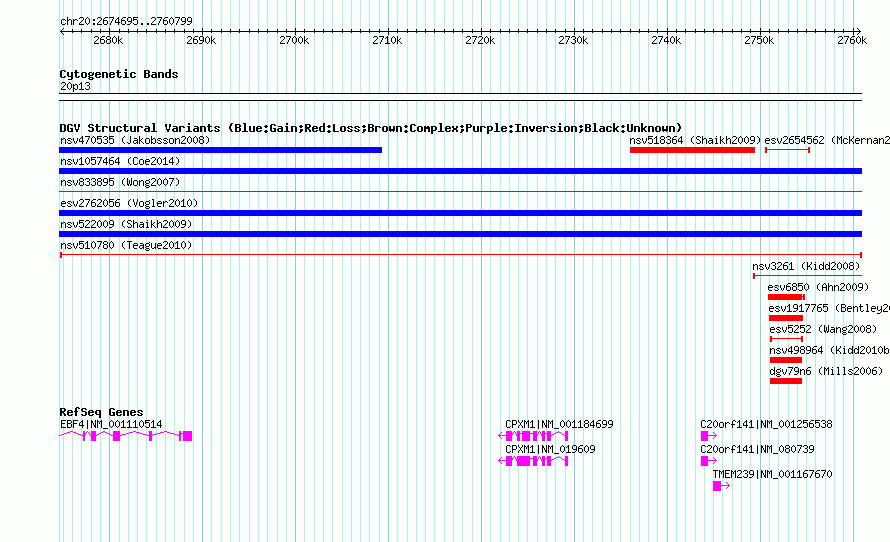890x542 pixels.
Task: Select the red bar under nsv498964
Action: 786,360
